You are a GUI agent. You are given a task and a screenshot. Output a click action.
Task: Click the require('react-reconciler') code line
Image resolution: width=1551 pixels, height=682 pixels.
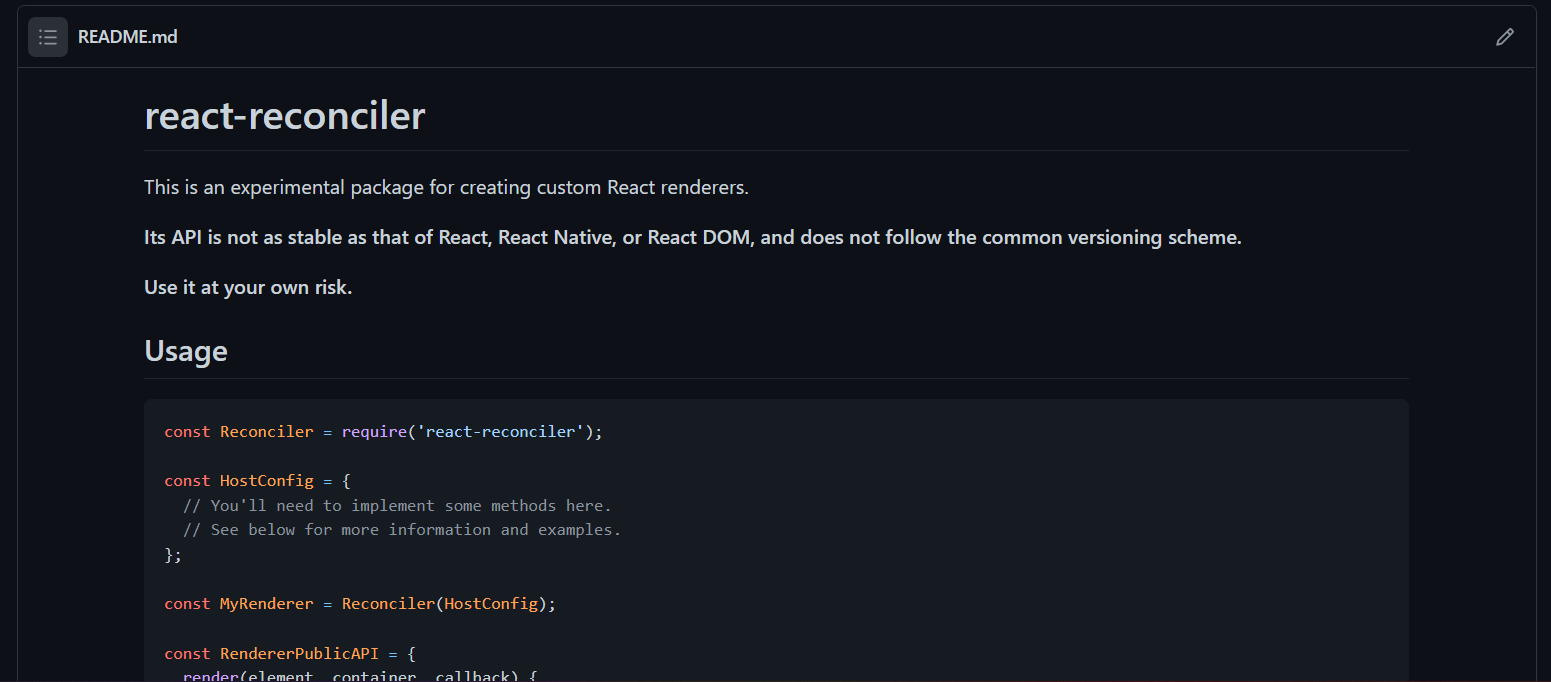[384, 432]
